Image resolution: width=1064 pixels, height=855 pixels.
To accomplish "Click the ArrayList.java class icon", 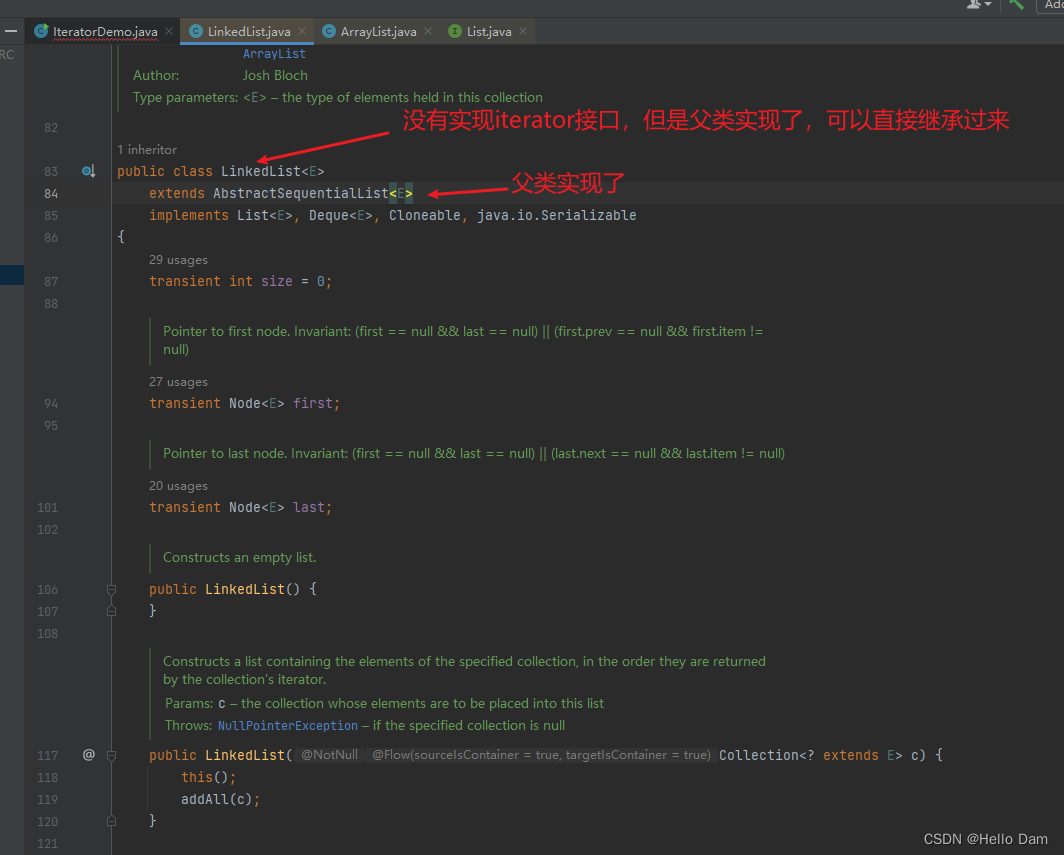I will click(x=328, y=31).
